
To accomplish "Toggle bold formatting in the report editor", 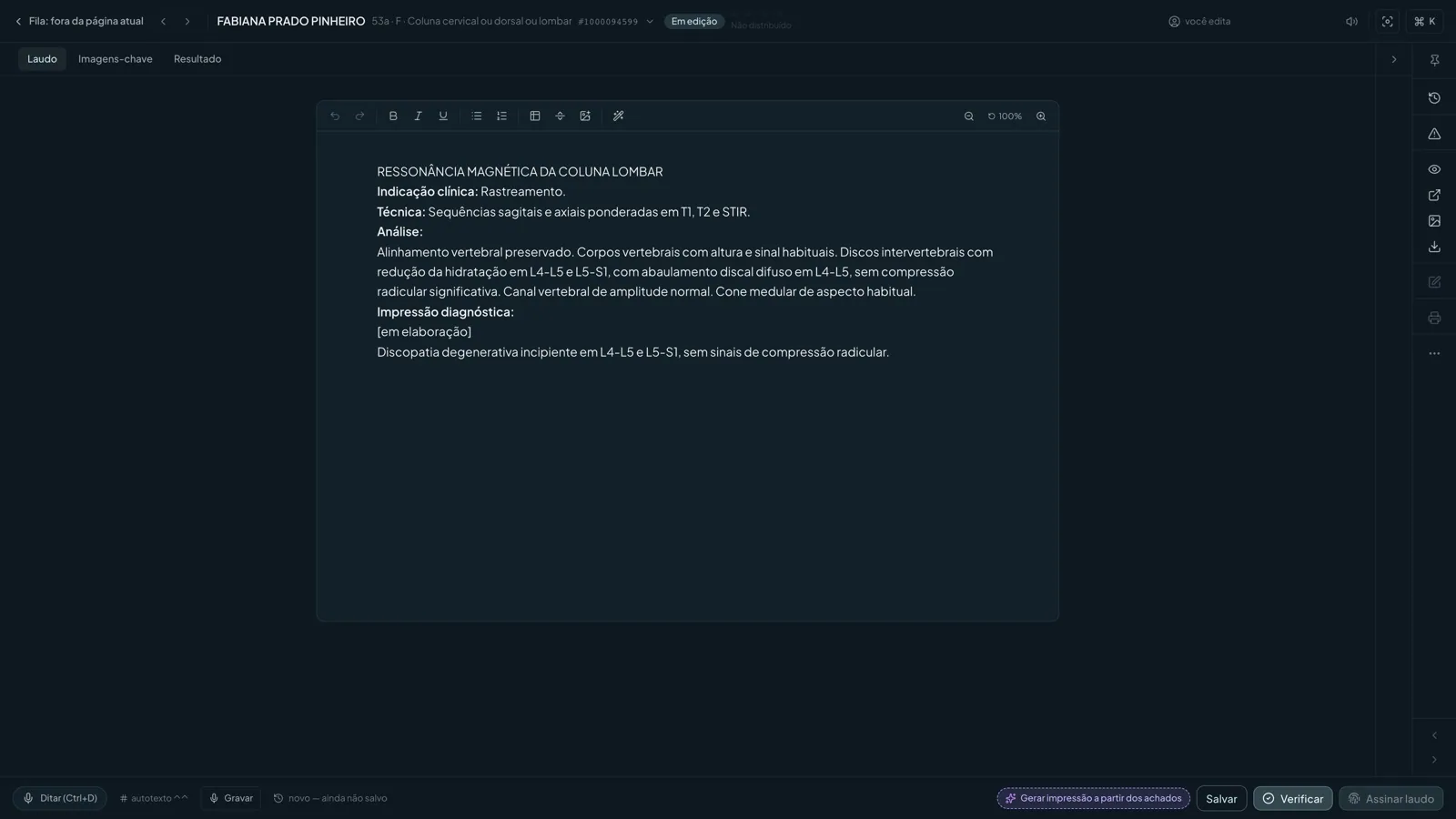I will click(393, 116).
